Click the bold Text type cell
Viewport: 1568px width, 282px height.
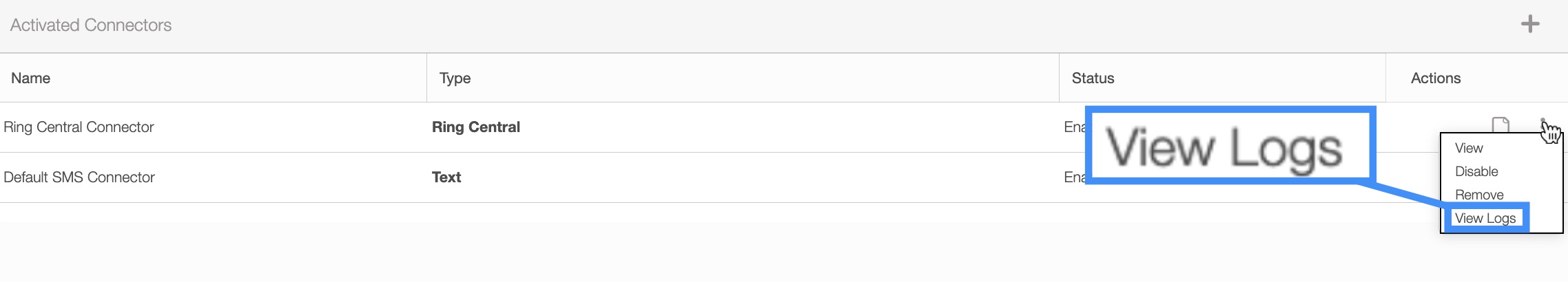[446, 177]
